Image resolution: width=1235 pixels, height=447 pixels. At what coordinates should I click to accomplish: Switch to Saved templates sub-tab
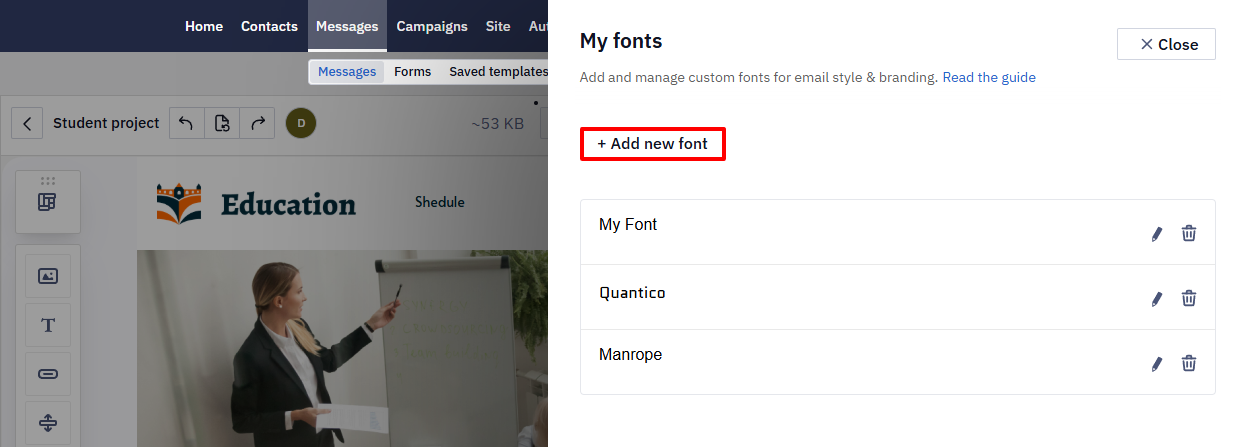point(498,72)
